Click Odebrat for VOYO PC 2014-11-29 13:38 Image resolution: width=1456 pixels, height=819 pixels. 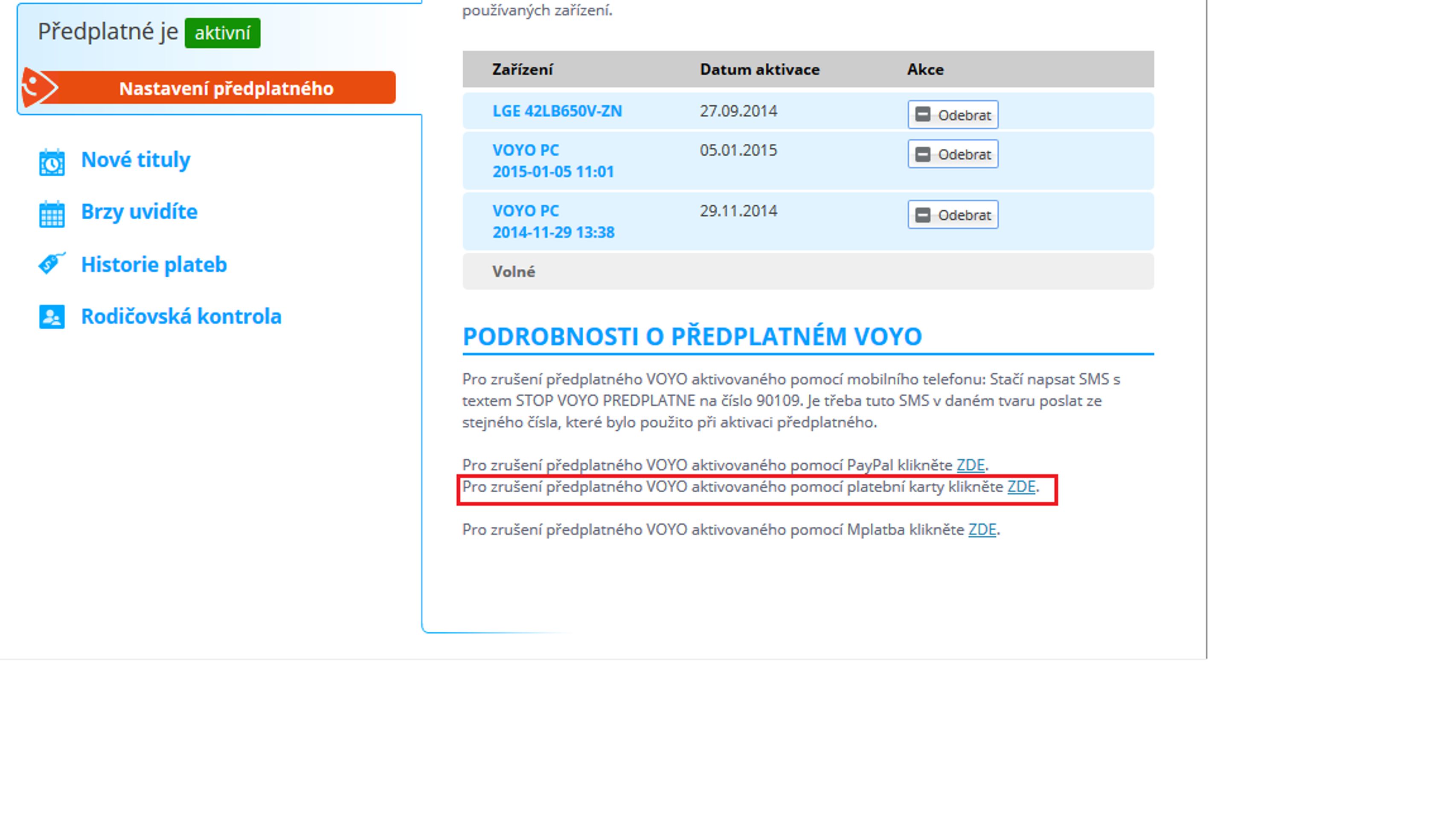pyautogui.click(x=953, y=215)
